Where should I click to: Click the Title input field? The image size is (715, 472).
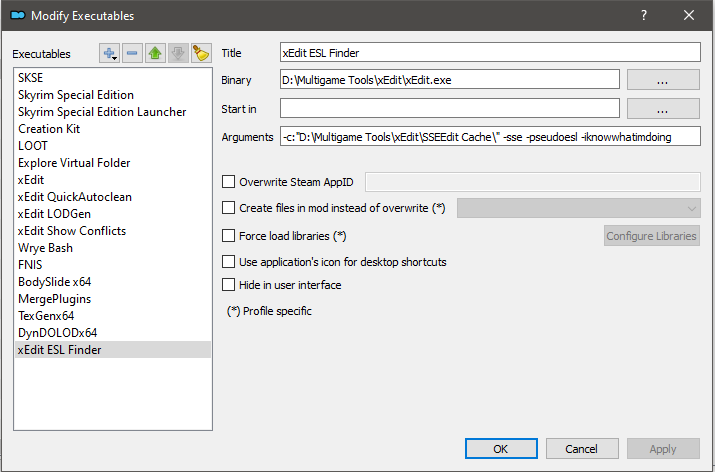coord(490,52)
